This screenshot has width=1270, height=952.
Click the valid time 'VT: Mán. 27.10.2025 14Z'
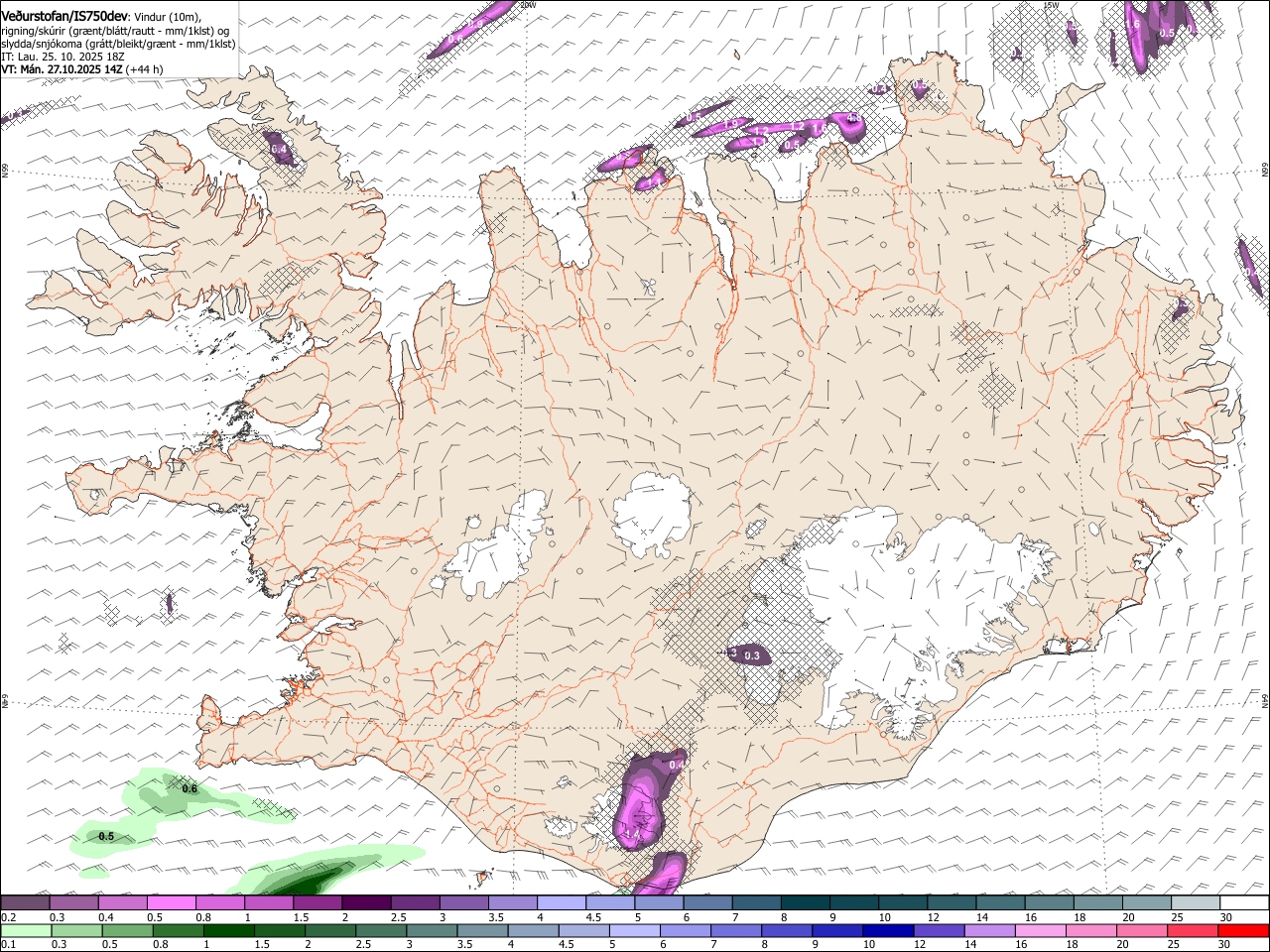point(62,69)
